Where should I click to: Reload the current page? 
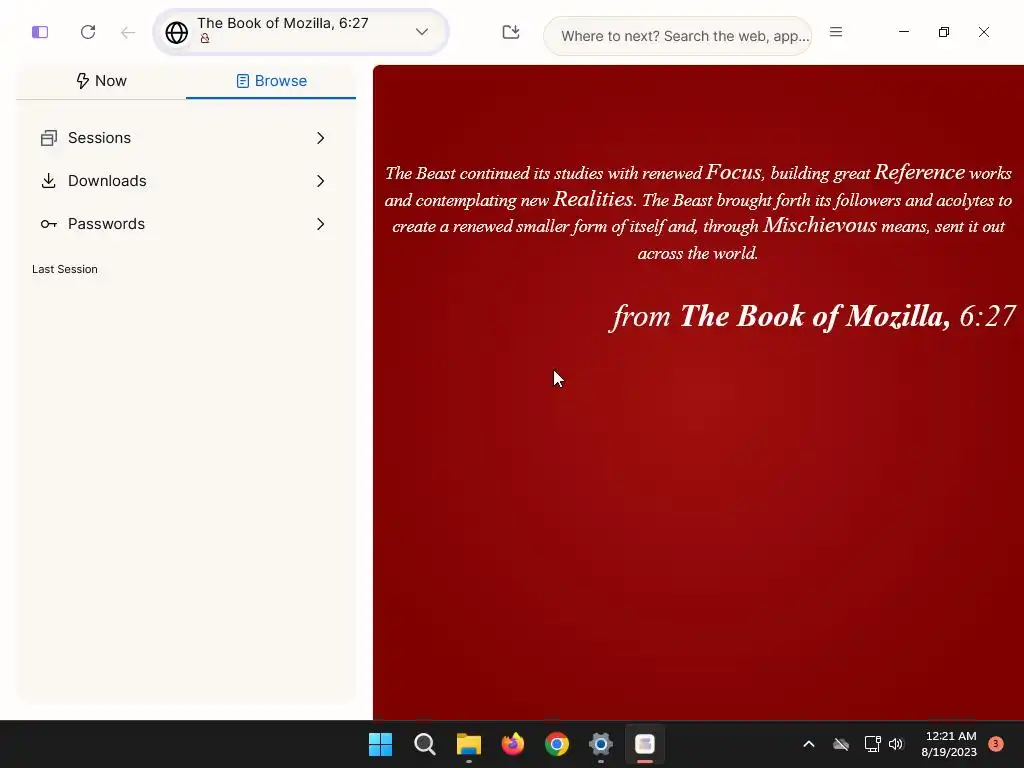pyautogui.click(x=88, y=32)
